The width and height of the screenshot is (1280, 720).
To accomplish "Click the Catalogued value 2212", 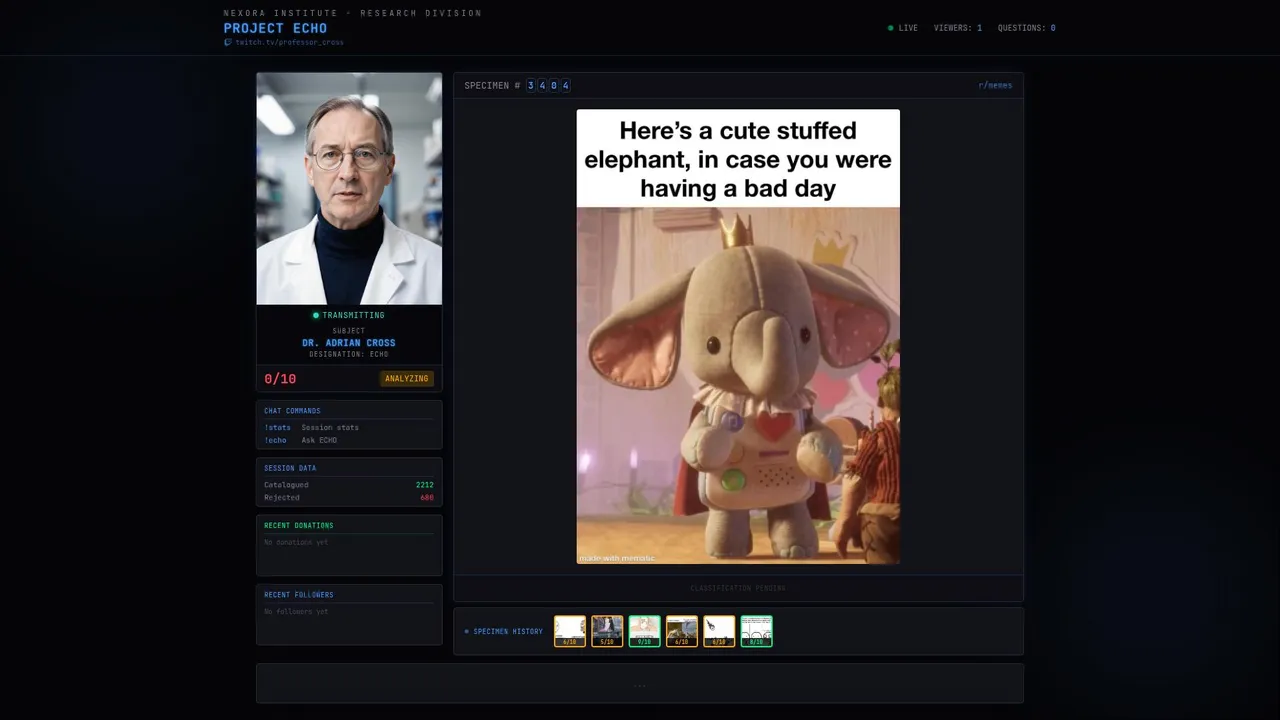I will [425, 485].
